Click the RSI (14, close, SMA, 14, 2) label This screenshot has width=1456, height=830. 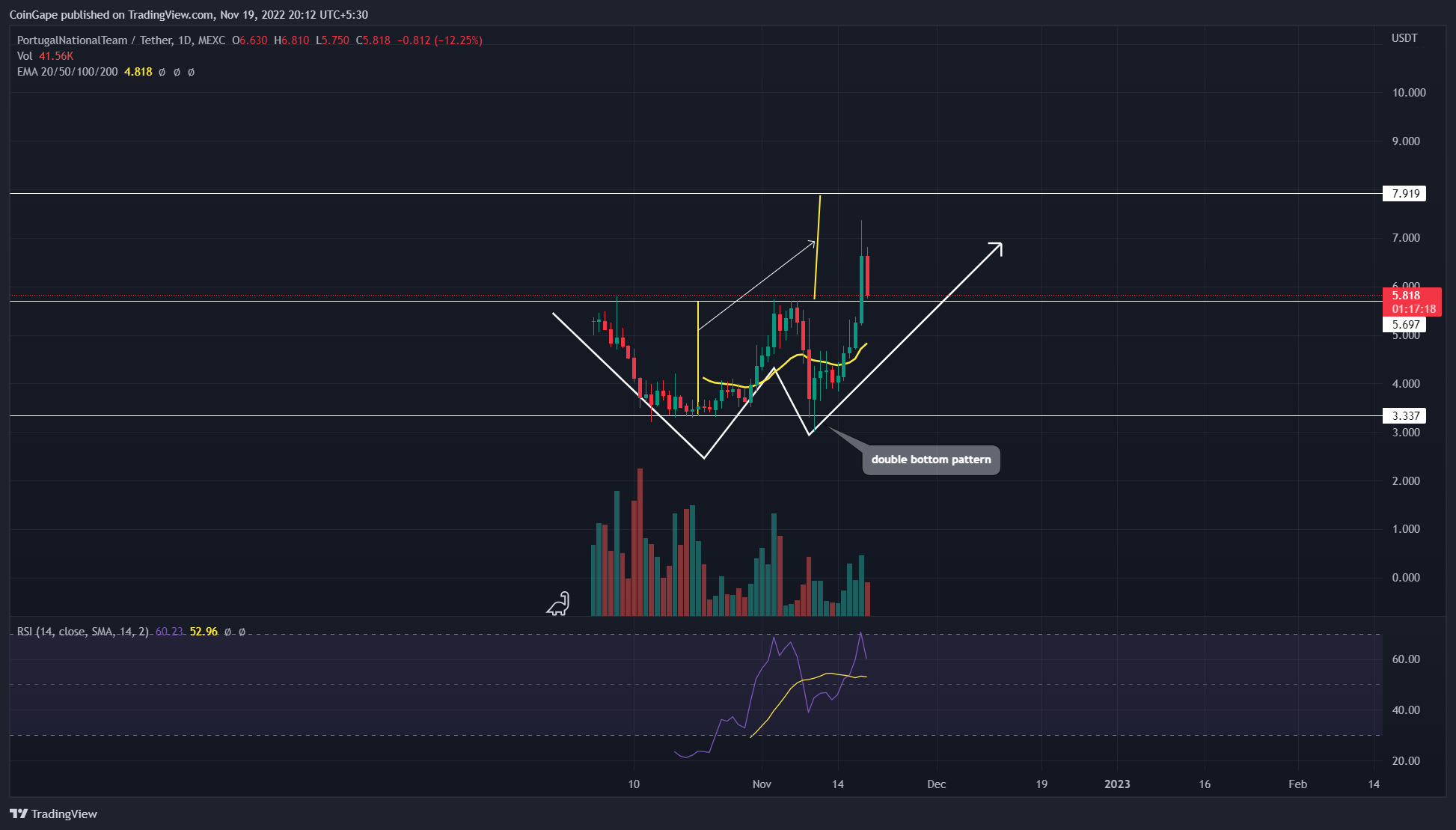pos(83,632)
